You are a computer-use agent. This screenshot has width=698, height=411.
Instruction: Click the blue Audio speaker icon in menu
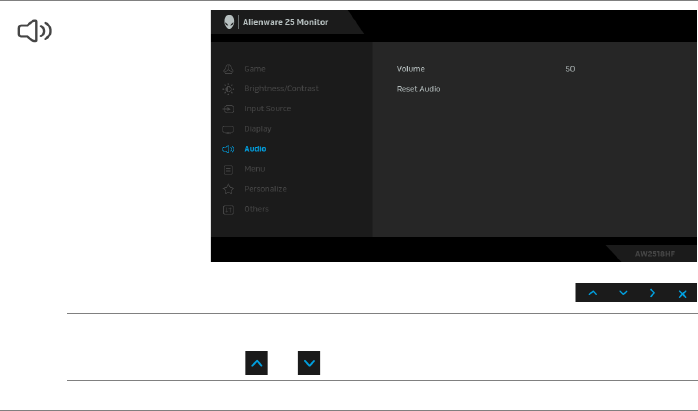228,149
